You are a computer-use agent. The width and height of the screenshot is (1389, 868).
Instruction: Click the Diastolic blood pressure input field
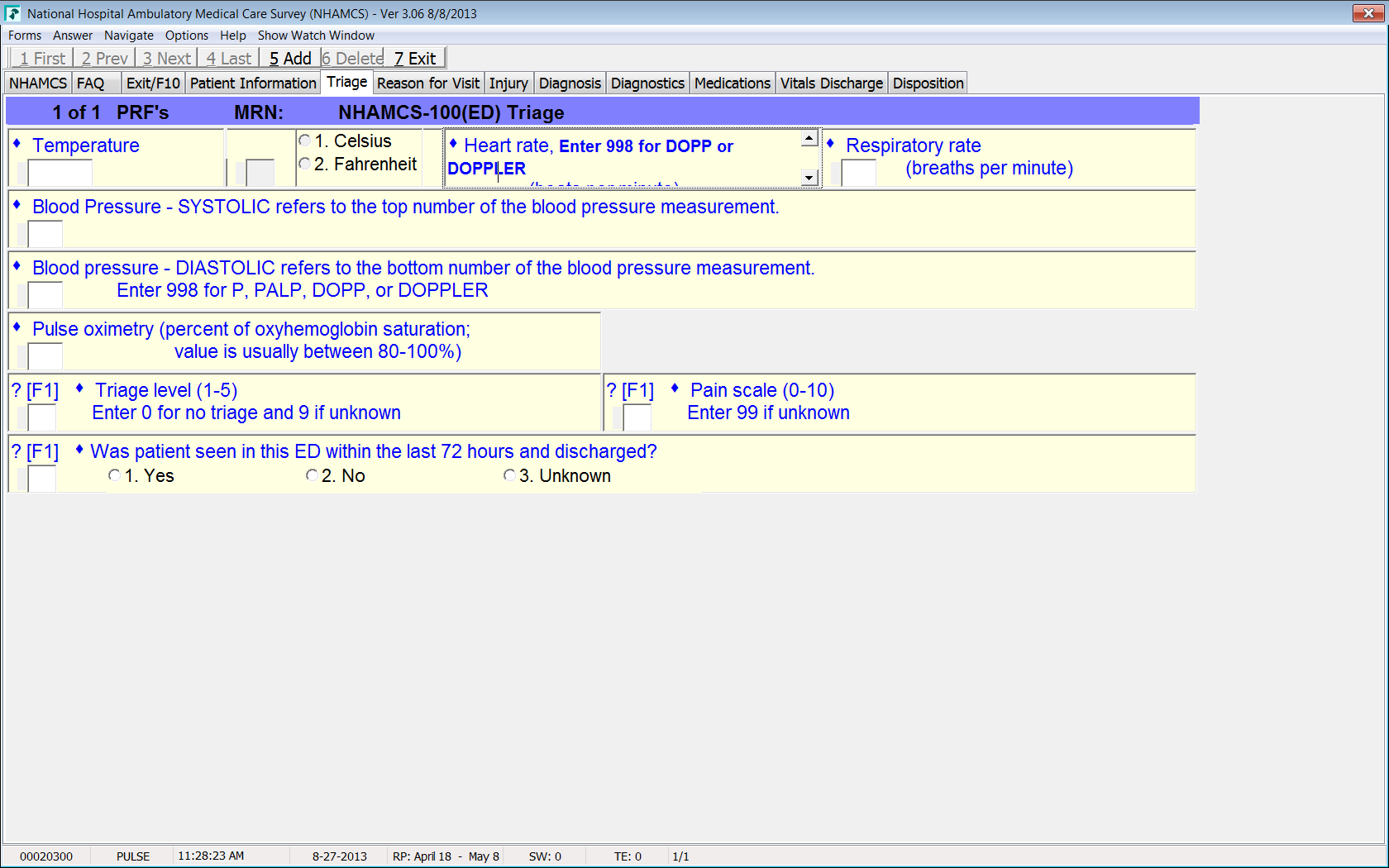45,295
